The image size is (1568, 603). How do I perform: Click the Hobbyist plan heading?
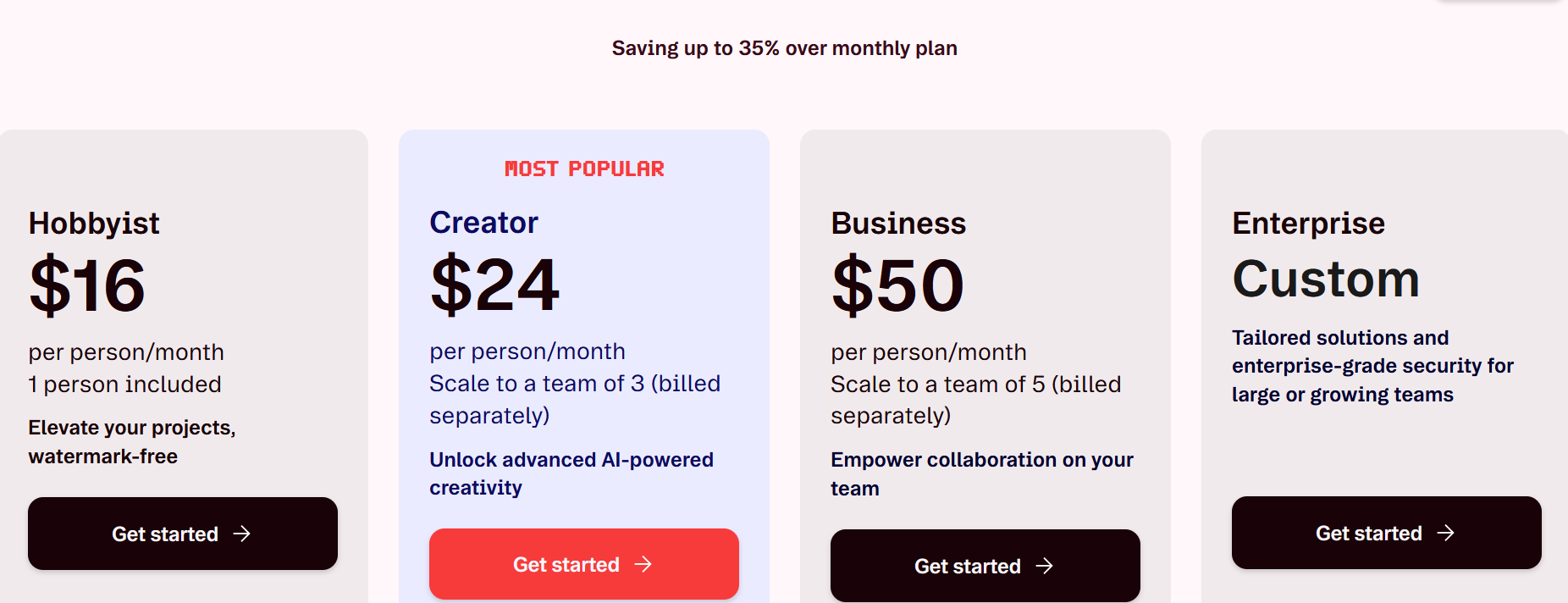(x=94, y=224)
